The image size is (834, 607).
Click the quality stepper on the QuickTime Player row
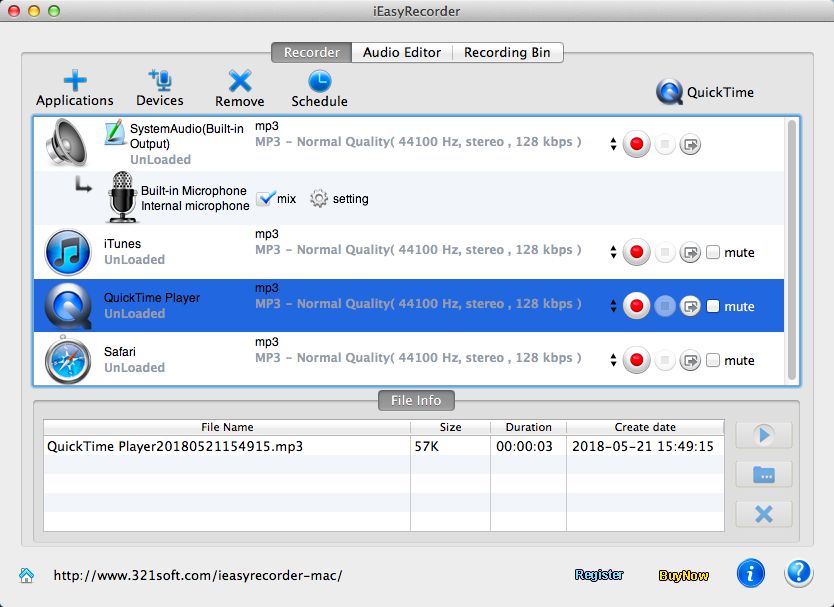[613, 306]
